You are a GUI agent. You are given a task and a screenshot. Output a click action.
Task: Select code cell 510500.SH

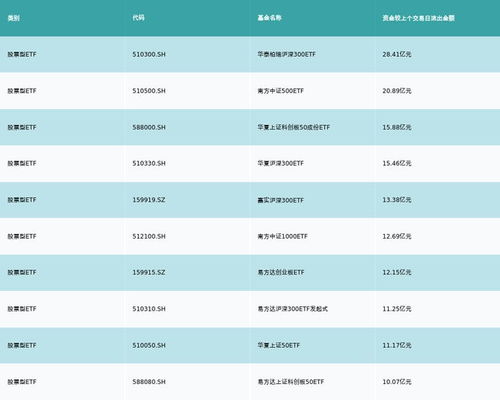[x=149, y=91]
